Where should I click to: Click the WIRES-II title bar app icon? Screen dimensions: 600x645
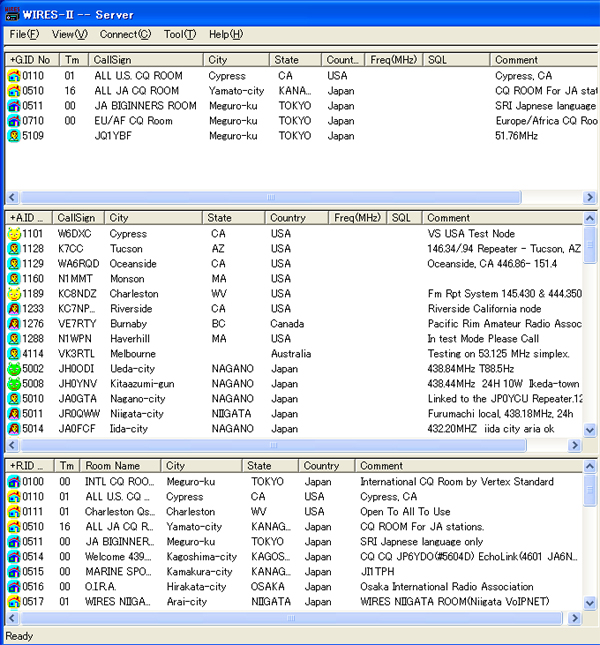[12, 14]
